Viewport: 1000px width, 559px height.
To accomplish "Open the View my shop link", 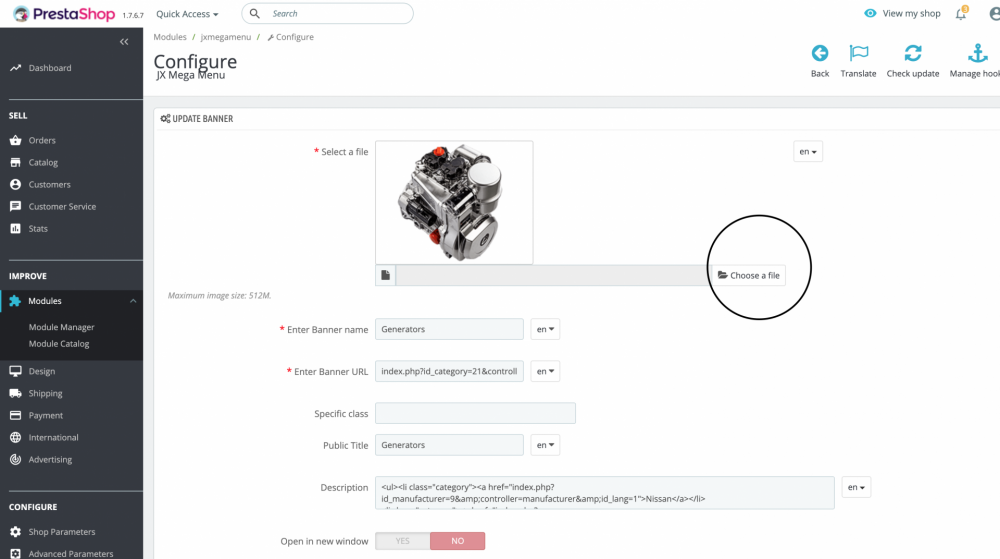I will [902, 14].
